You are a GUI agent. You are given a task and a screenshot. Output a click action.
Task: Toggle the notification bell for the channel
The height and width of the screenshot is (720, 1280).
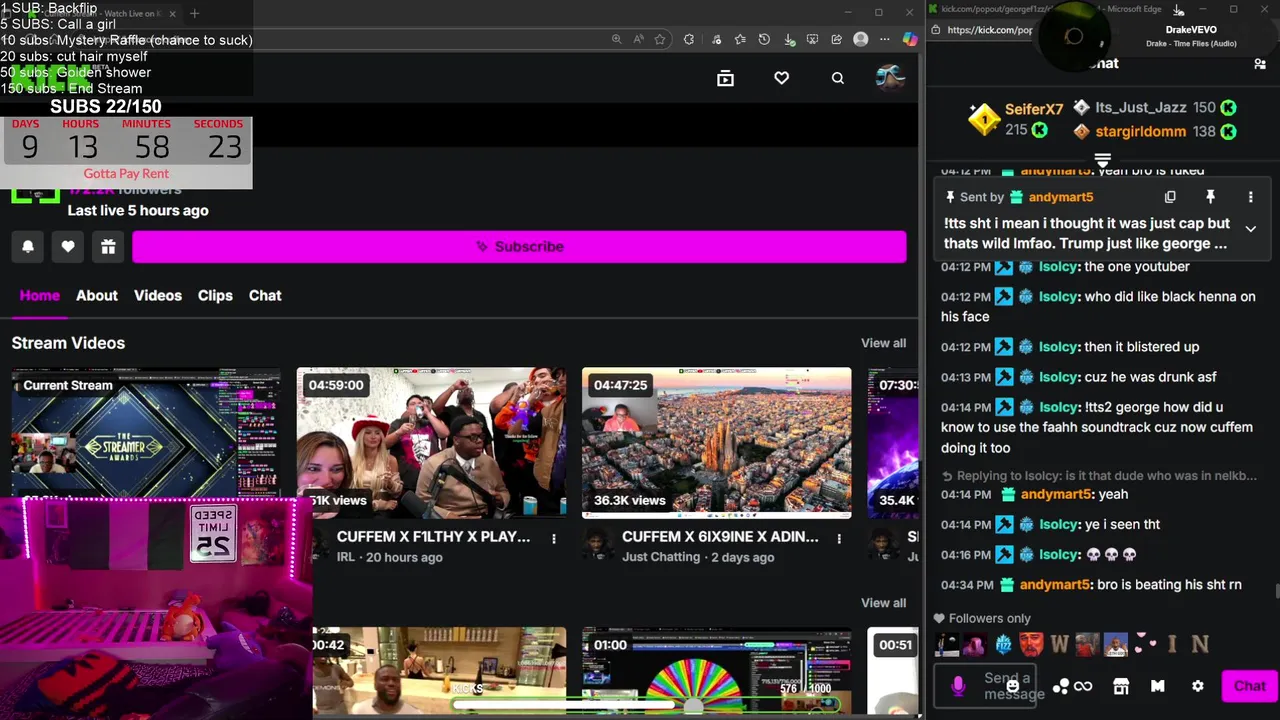[28, 246]
